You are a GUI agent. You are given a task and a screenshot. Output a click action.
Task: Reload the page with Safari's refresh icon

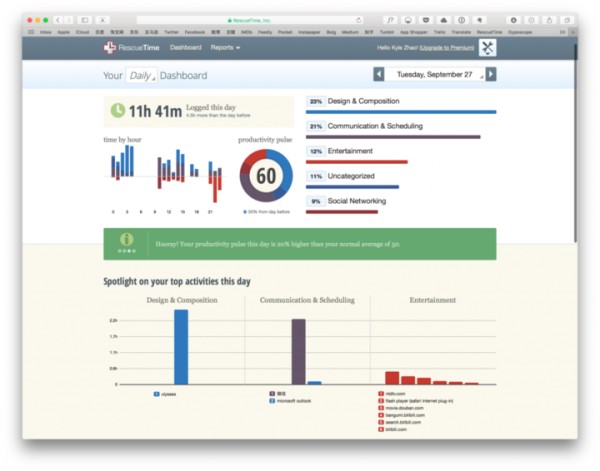tap(359, 20)
